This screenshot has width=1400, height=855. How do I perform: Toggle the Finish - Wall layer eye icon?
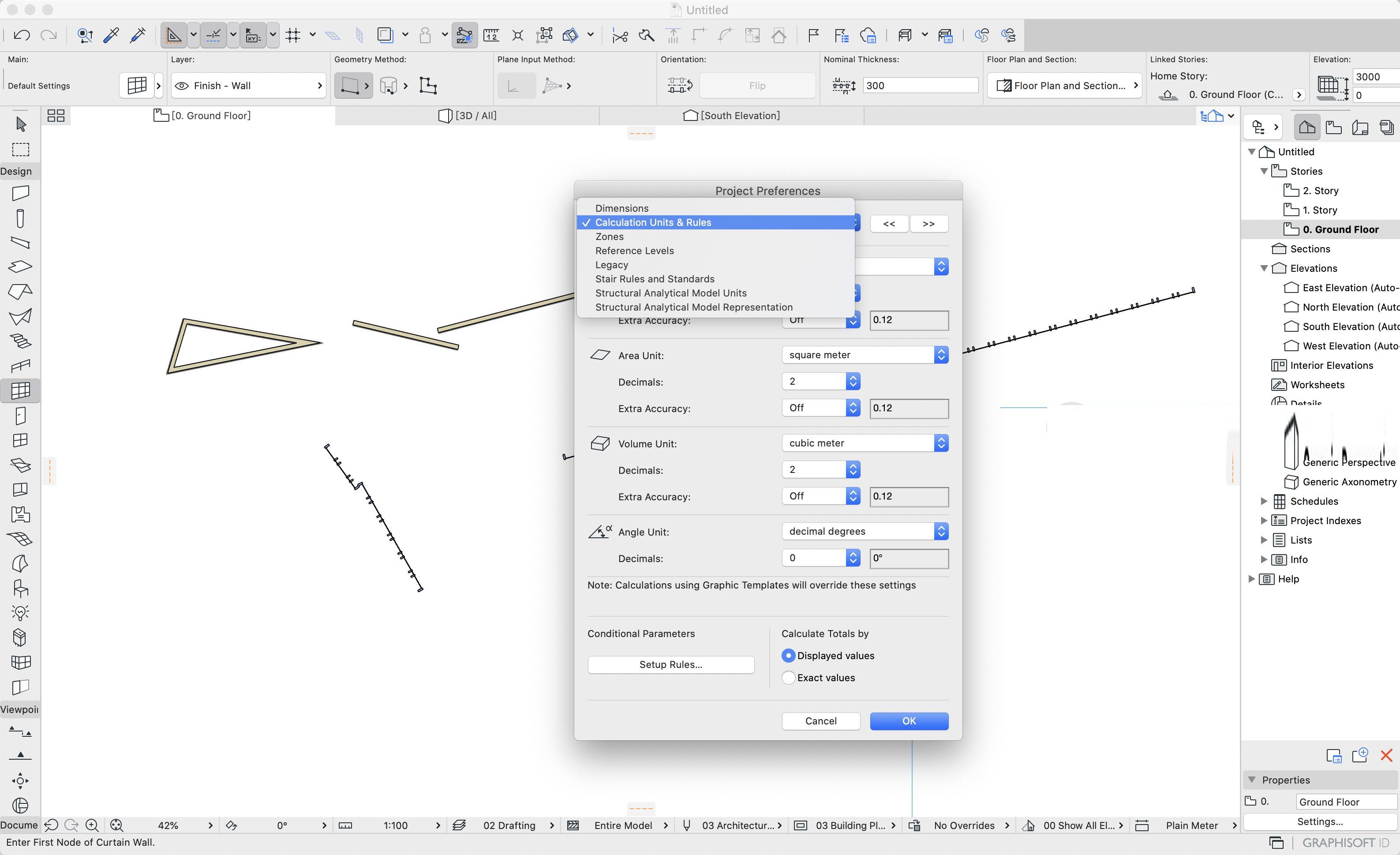182,86
